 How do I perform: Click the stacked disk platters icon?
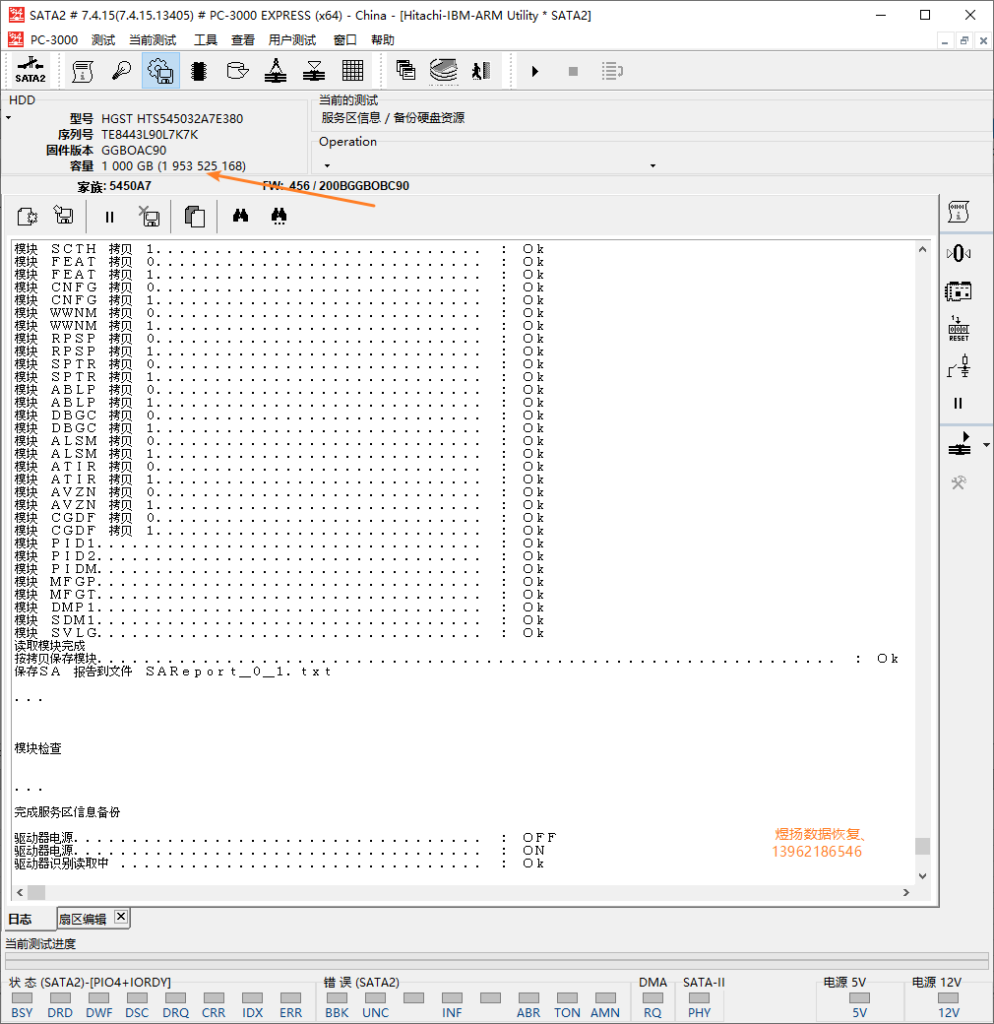[x=444, y=71]
